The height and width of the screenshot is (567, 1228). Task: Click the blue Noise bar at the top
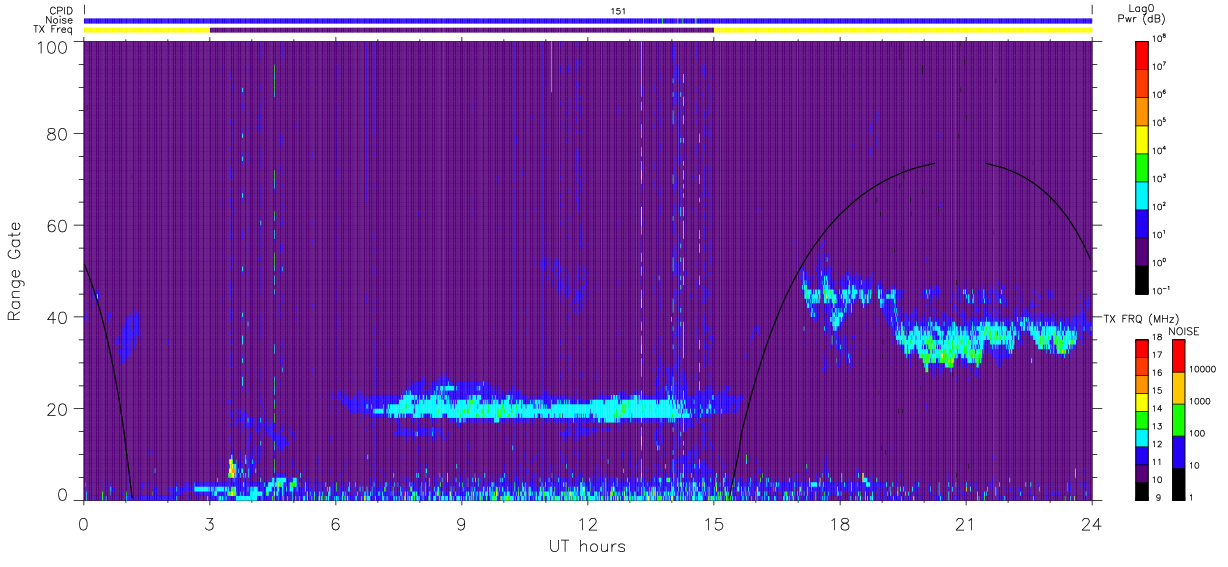(x=587, y=20)
